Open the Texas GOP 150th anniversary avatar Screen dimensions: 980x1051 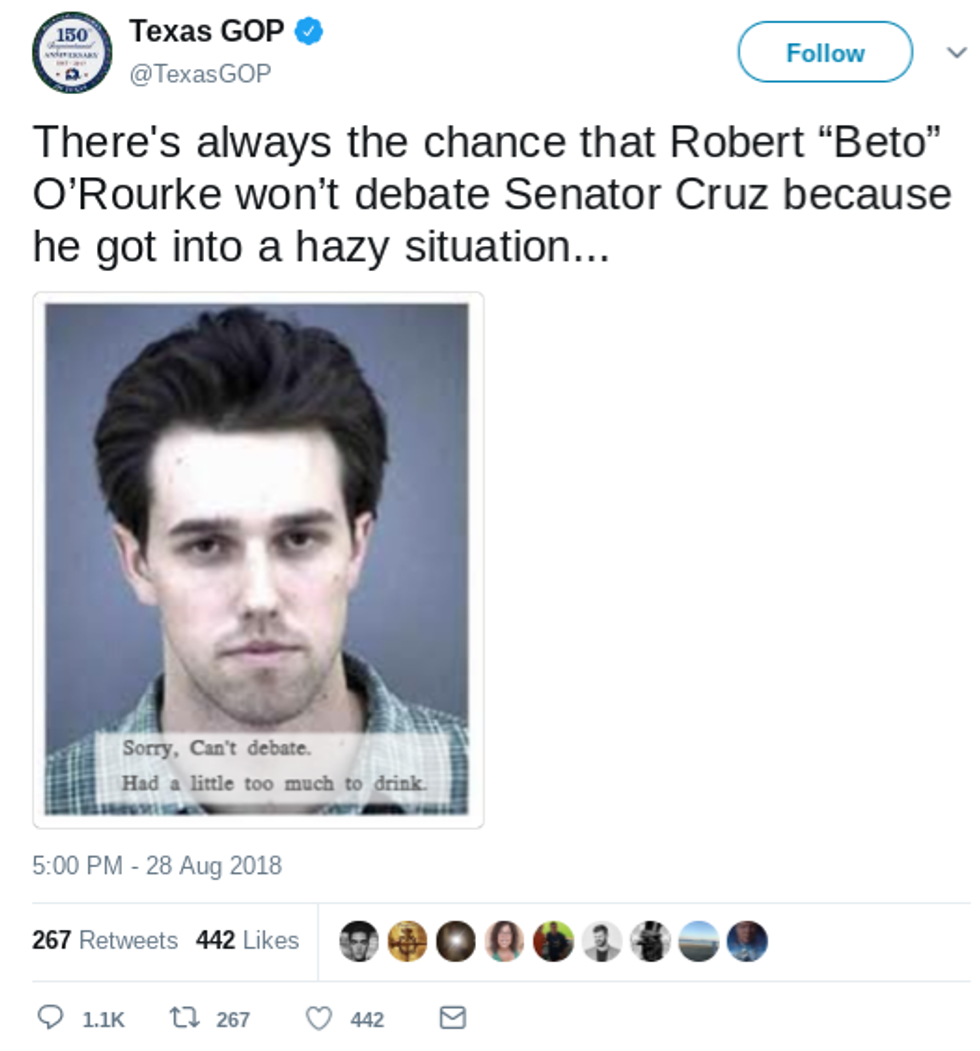[x=72, y=52]
